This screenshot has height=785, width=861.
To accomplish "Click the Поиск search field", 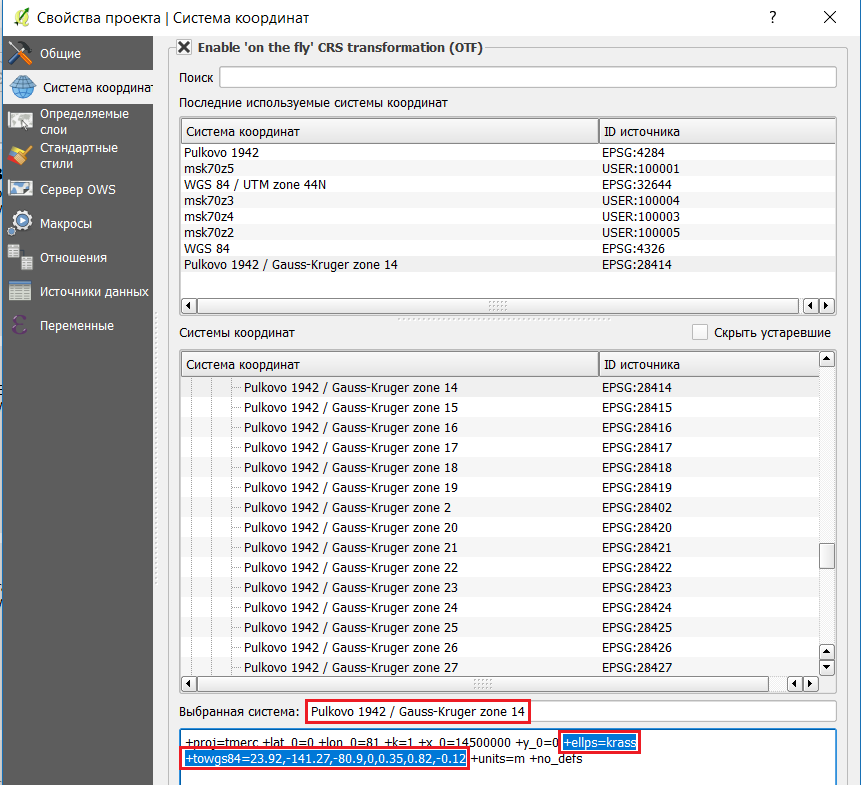I will (528, 77).
